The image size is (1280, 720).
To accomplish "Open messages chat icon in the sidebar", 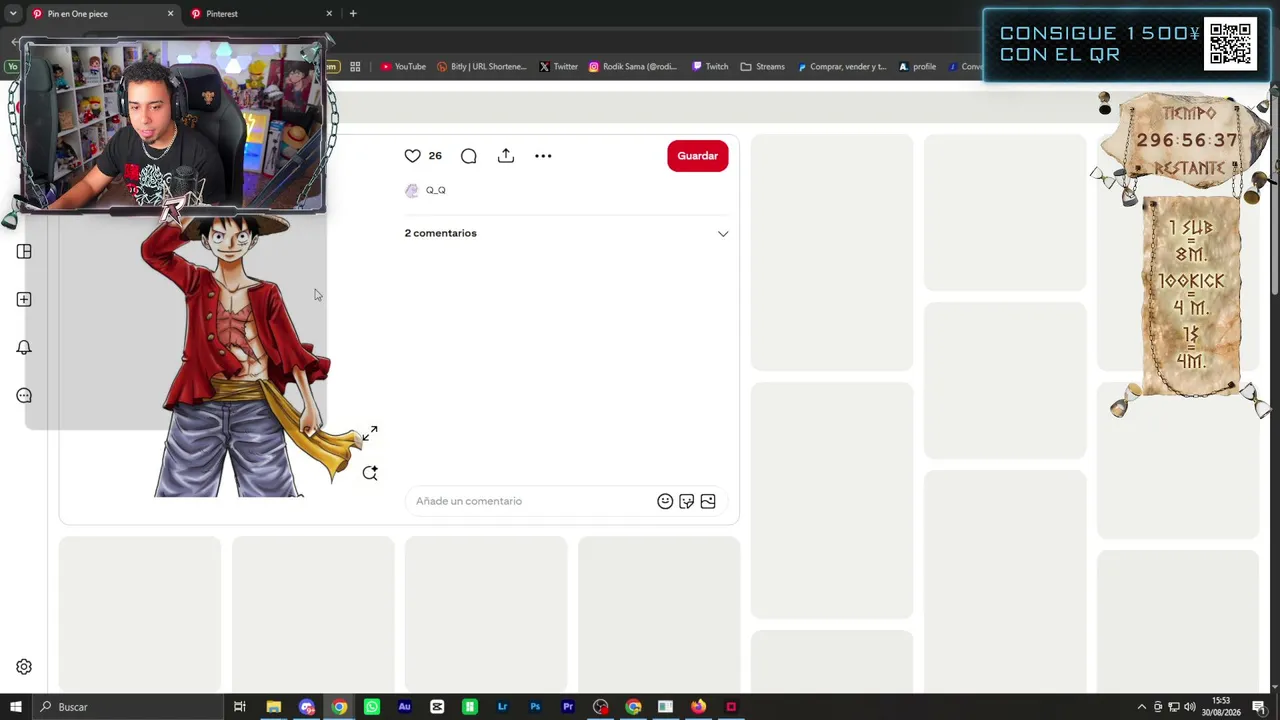I will coord(24,396).
